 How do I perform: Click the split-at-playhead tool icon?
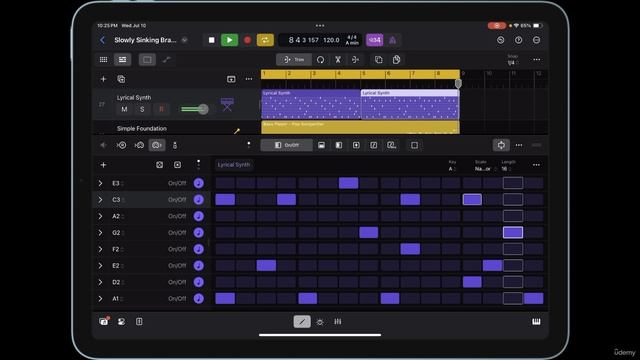pos(356,60)
